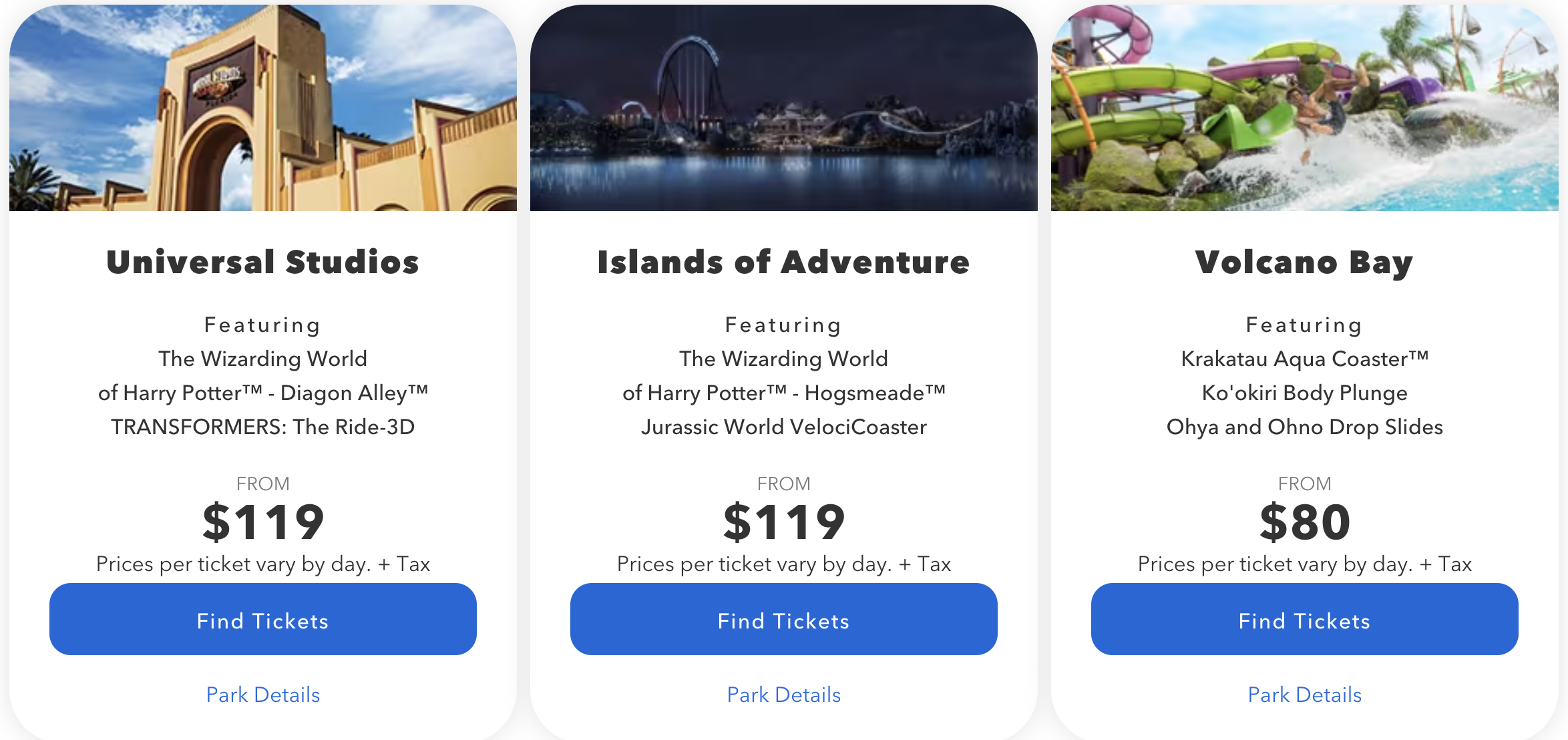Click the Islands of Adventure heading

pos(784,262)
